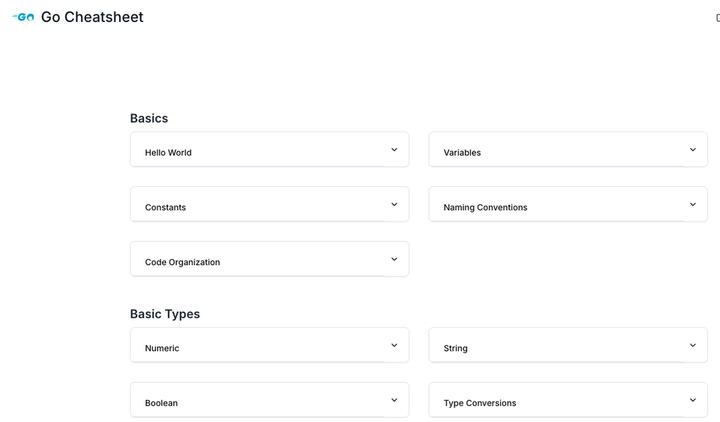The image size is (720, 422).
Task: Select the "Variables" card title text
Action: [x=462, y=153]
